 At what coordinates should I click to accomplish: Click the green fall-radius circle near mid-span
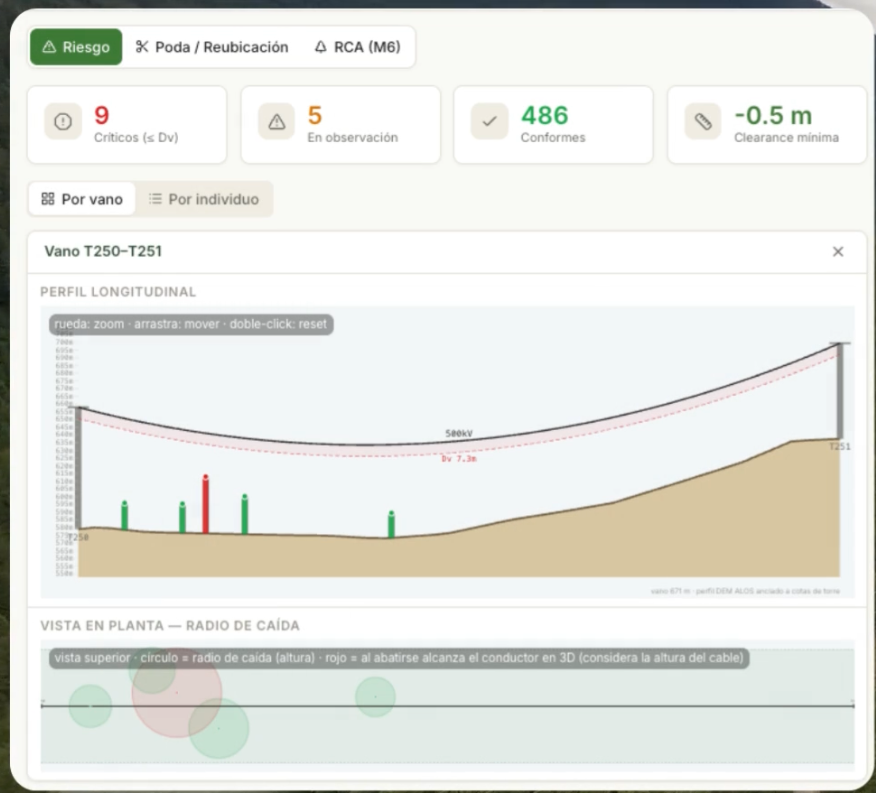375,697
